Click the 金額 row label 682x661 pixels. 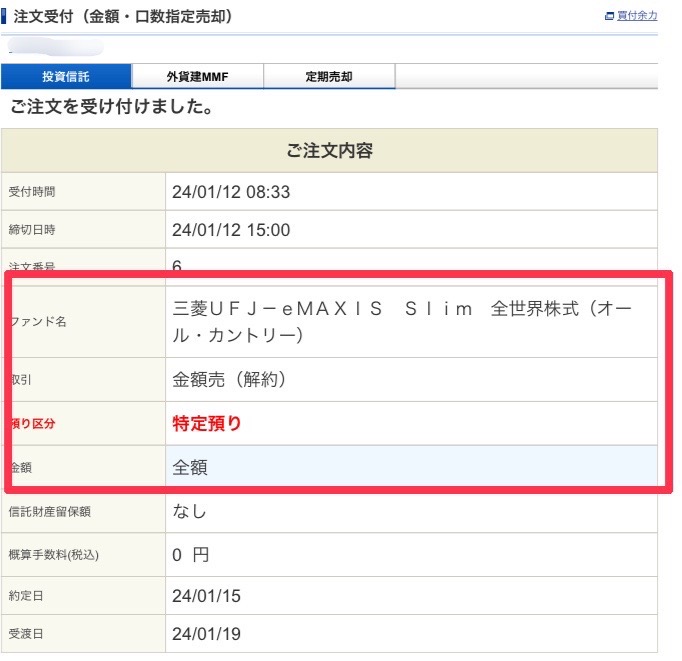[x=21, y=467]
